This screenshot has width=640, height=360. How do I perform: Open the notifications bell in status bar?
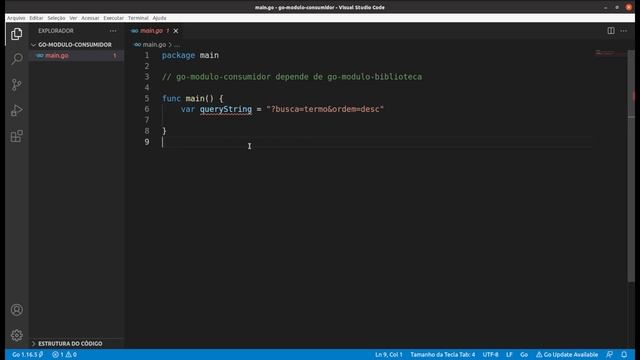coord(624,354)
